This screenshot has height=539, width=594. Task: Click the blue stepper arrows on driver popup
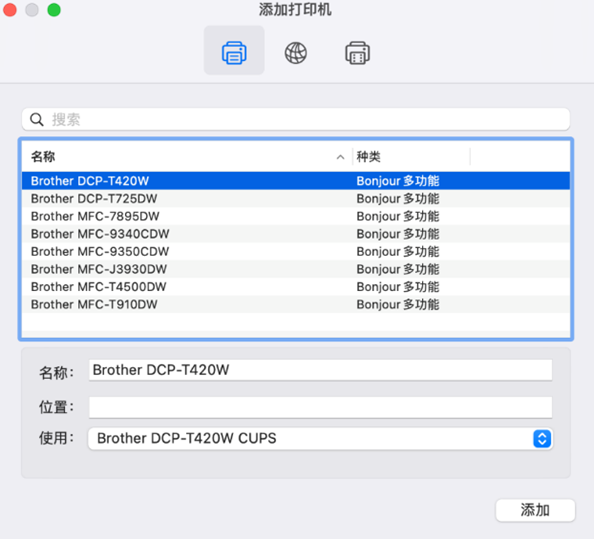[542, 439]
